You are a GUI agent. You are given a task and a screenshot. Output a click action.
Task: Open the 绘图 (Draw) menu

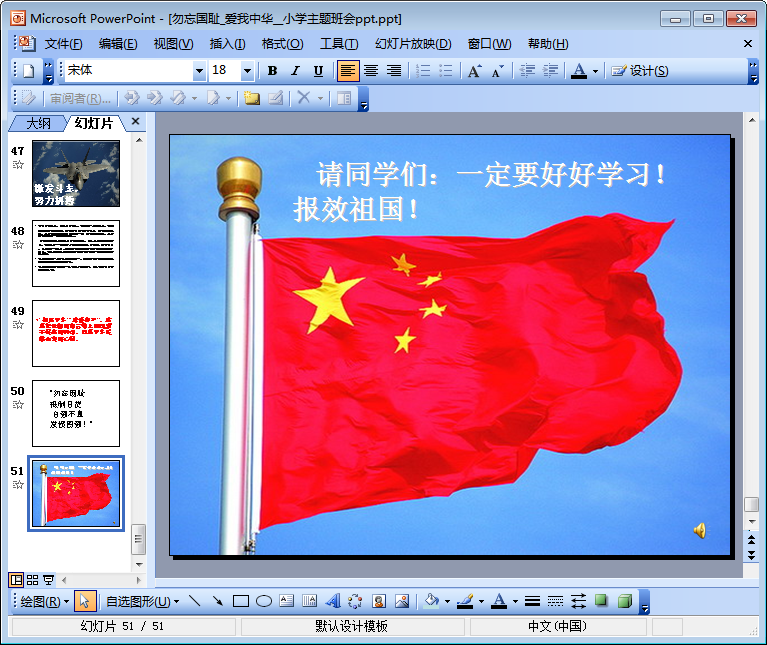pyautogui.click(x=45, y=601)
